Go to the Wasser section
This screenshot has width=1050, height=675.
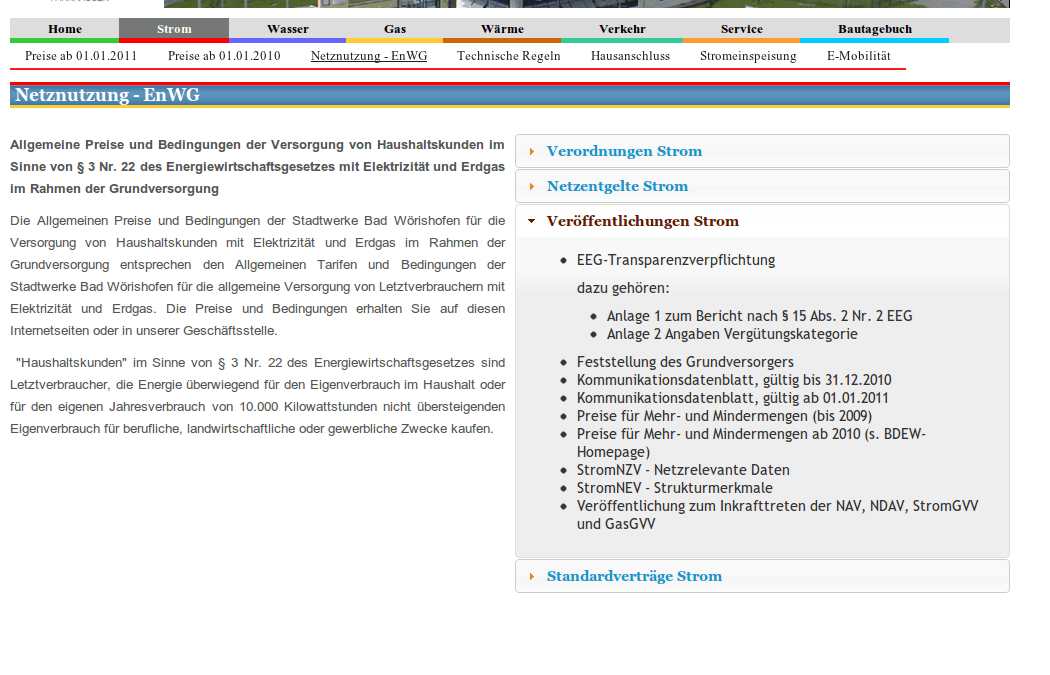click(x=287, y=29)
